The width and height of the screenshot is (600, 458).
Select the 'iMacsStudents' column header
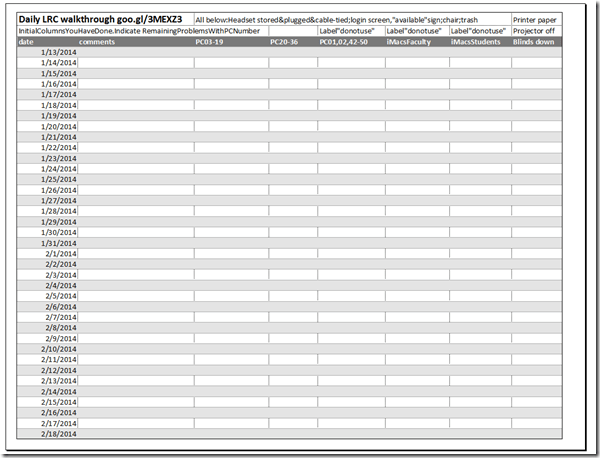[x=480, y=42]
